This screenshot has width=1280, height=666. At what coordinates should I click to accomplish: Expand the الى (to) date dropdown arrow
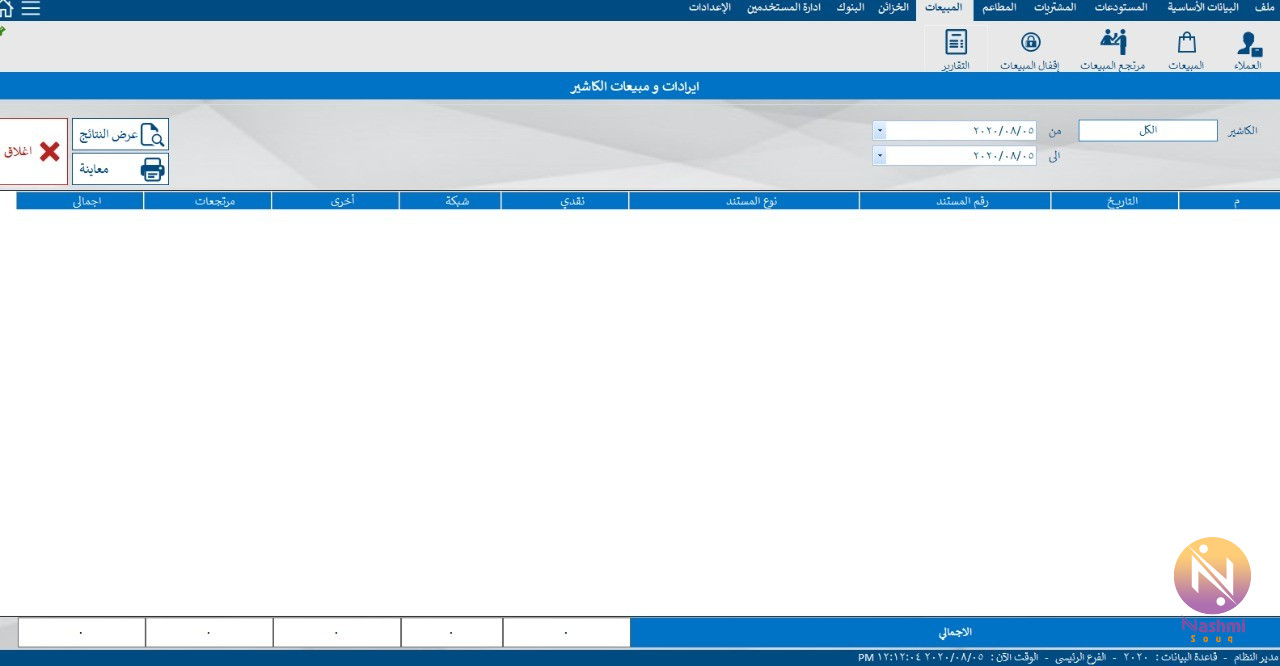click(879, 156)
